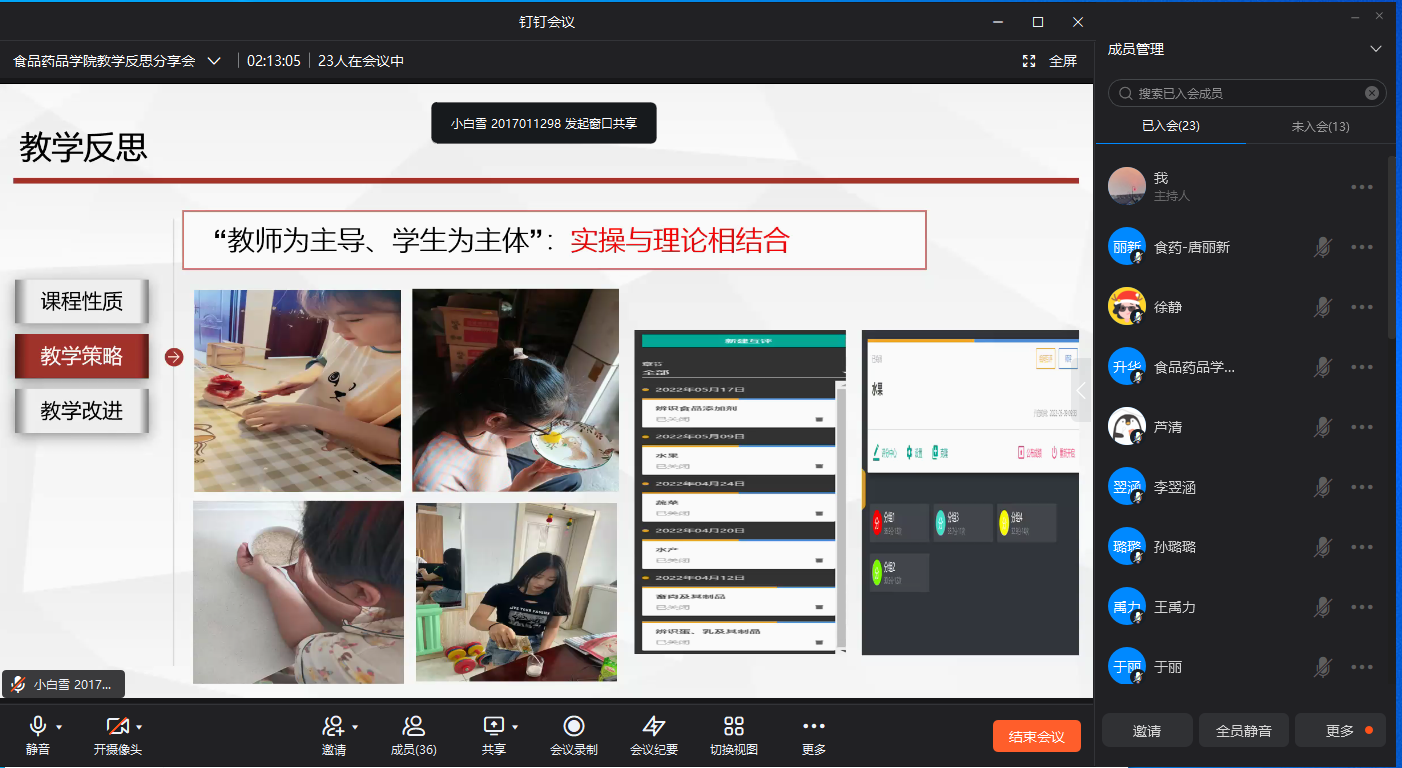Open the 成员(36) members icon
The height and width of the screenshot is (768, 1402).
(x=413, y=726)
